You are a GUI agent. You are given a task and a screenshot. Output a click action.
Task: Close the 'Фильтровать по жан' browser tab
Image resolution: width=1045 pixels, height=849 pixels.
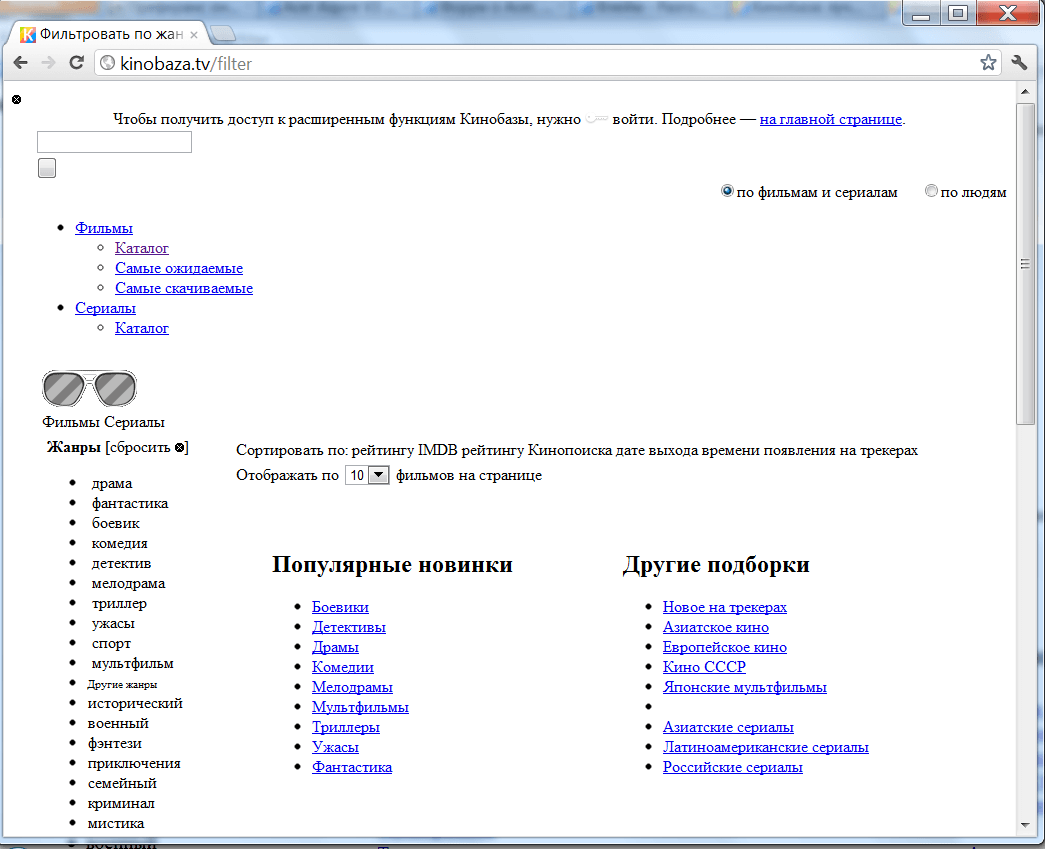coord(194,34)
